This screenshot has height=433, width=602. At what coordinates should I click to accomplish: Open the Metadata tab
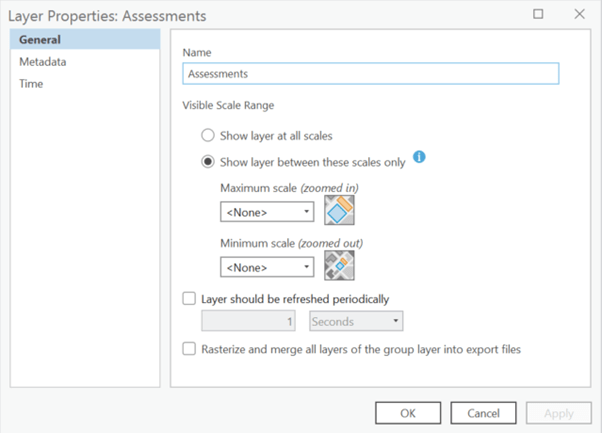click(x=43, y=62)
